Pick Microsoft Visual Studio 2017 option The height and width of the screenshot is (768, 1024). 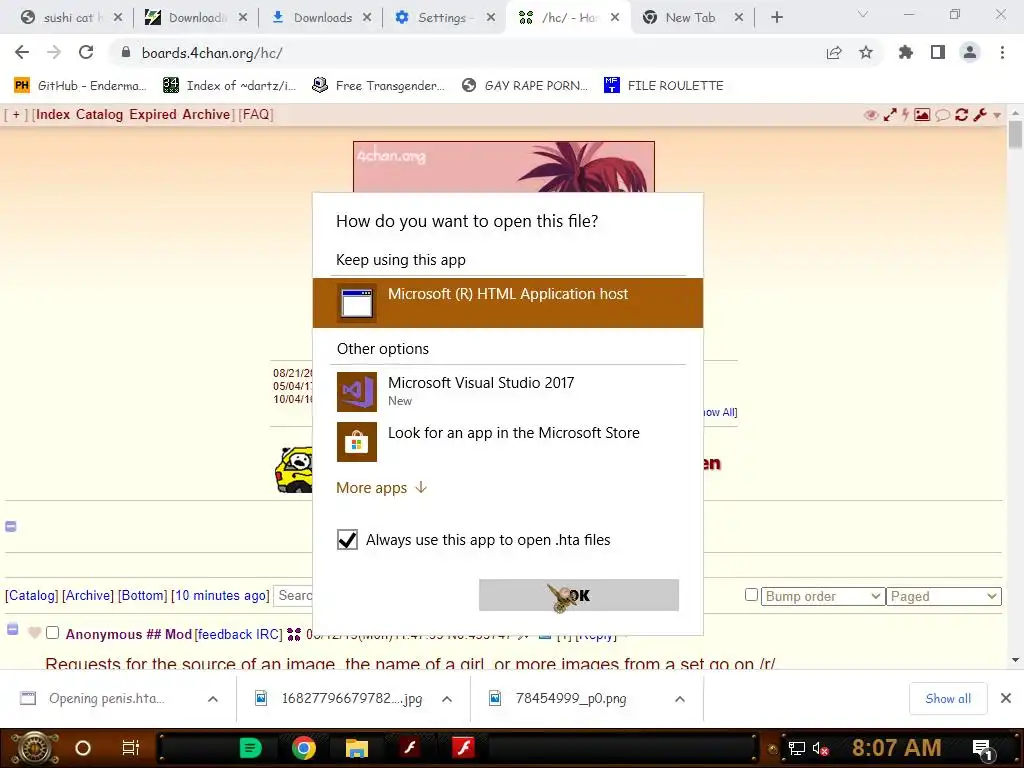[x=507, y=391]
